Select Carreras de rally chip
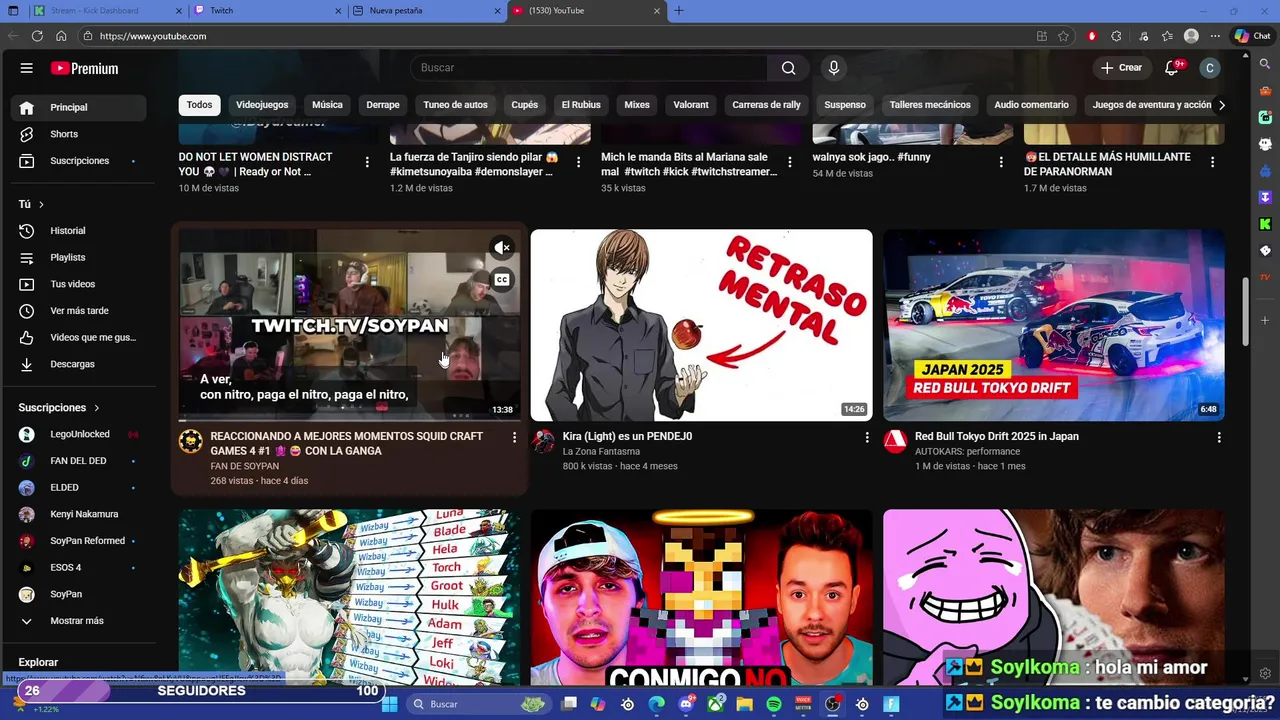 766,105
